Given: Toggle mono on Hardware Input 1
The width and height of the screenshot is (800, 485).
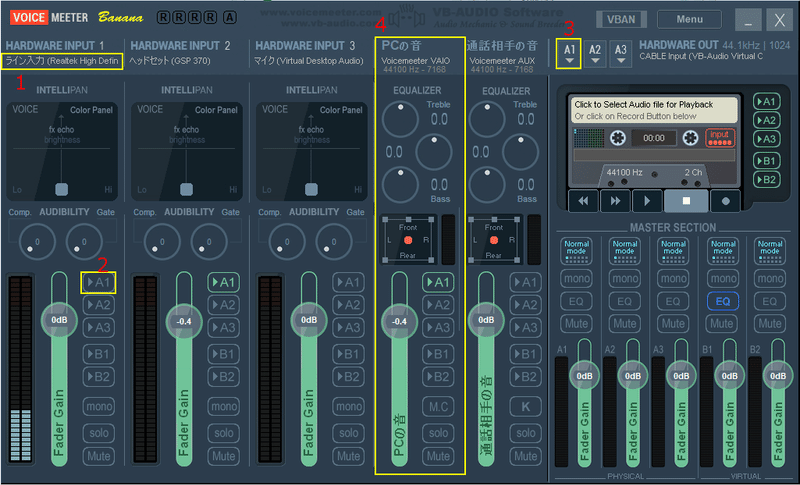Looking at the screenshot, I should 98,406.
